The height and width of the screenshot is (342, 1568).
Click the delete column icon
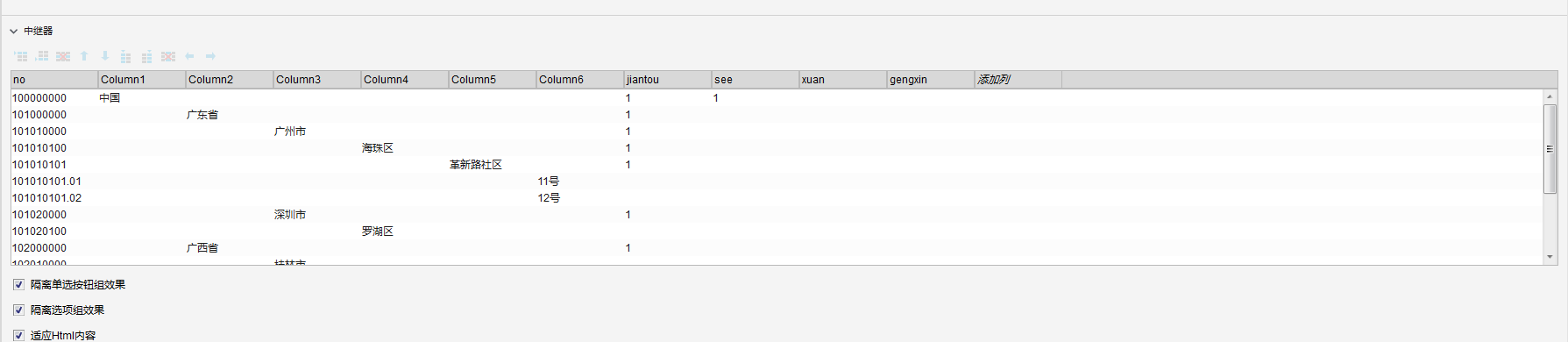point(168,56)
